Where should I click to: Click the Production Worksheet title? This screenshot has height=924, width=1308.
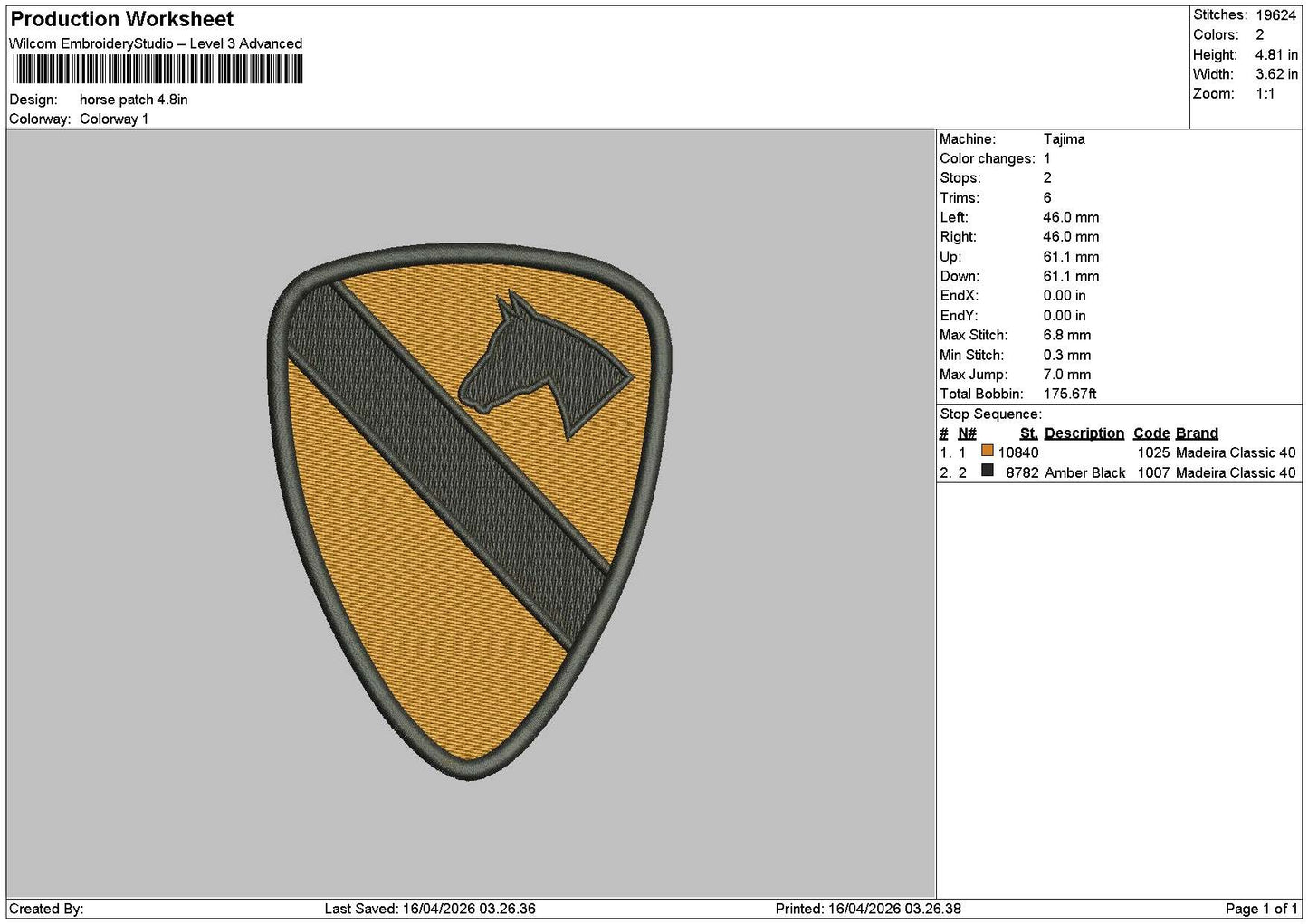click(122, 19)
